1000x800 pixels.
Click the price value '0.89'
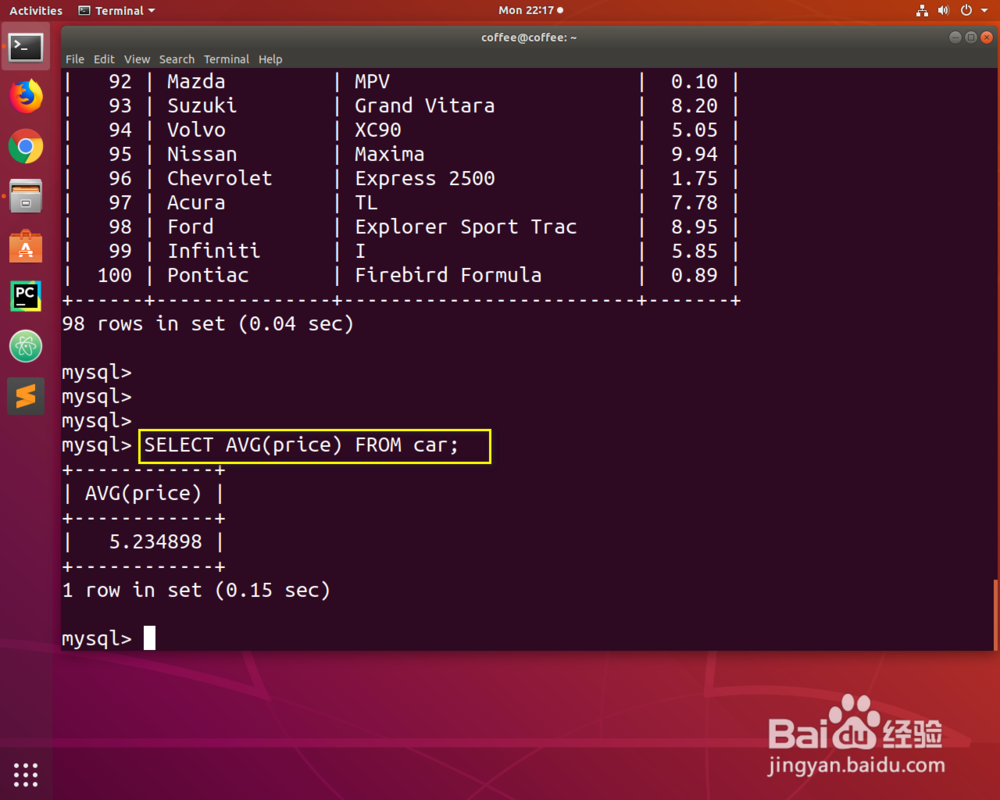[694, 276]
